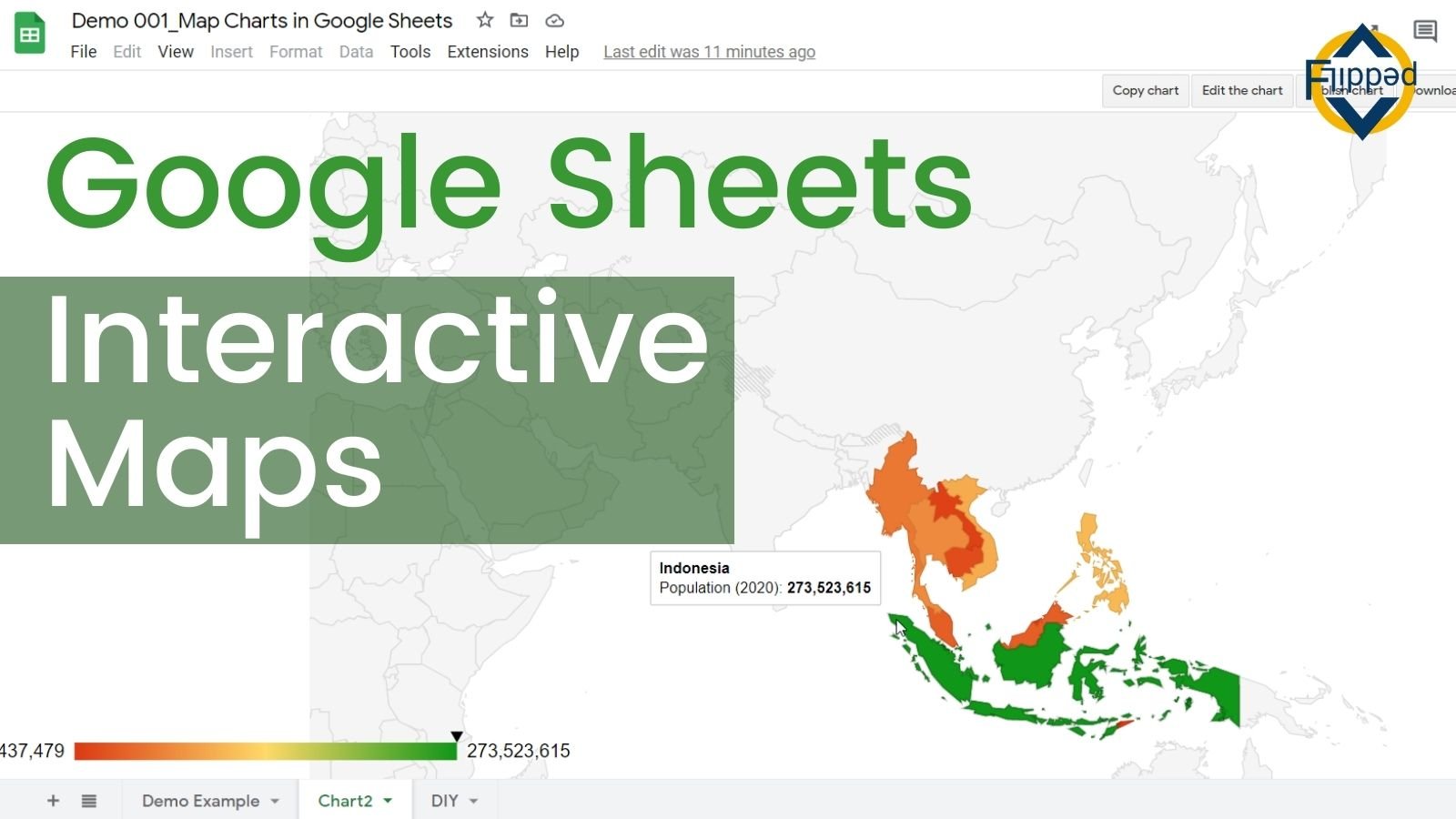Click the red-to-green population color scale bar

[265, 751]
